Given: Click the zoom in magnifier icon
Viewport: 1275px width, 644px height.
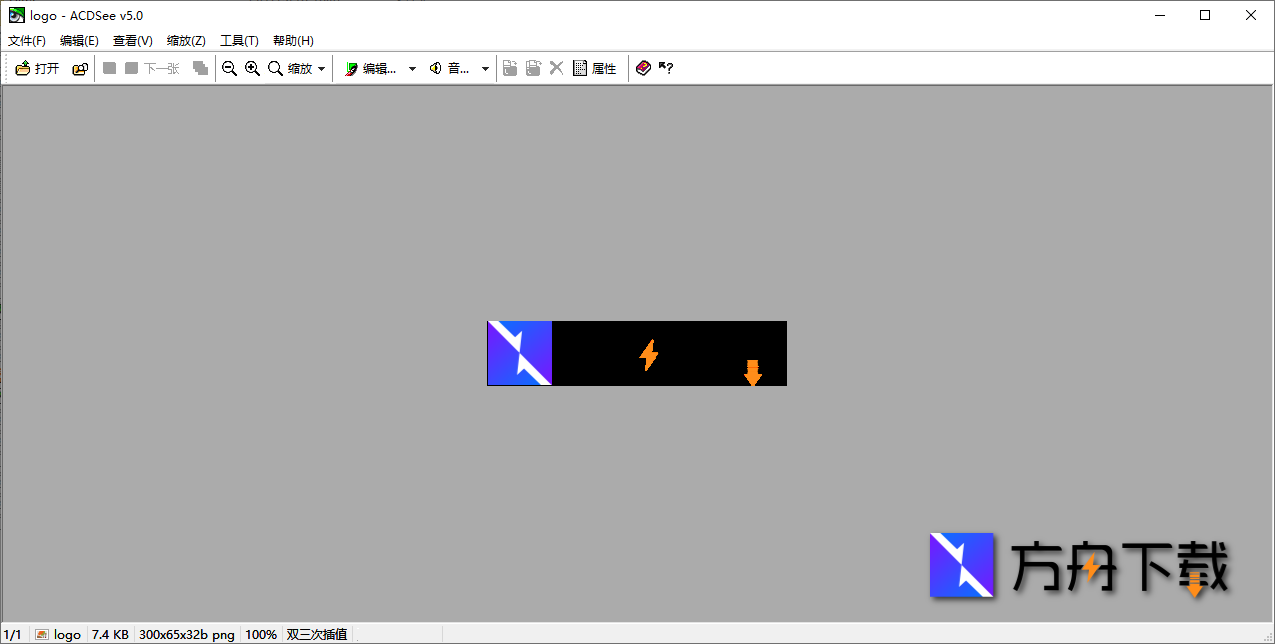Looking at the screenshot, I should pos(252,69).
